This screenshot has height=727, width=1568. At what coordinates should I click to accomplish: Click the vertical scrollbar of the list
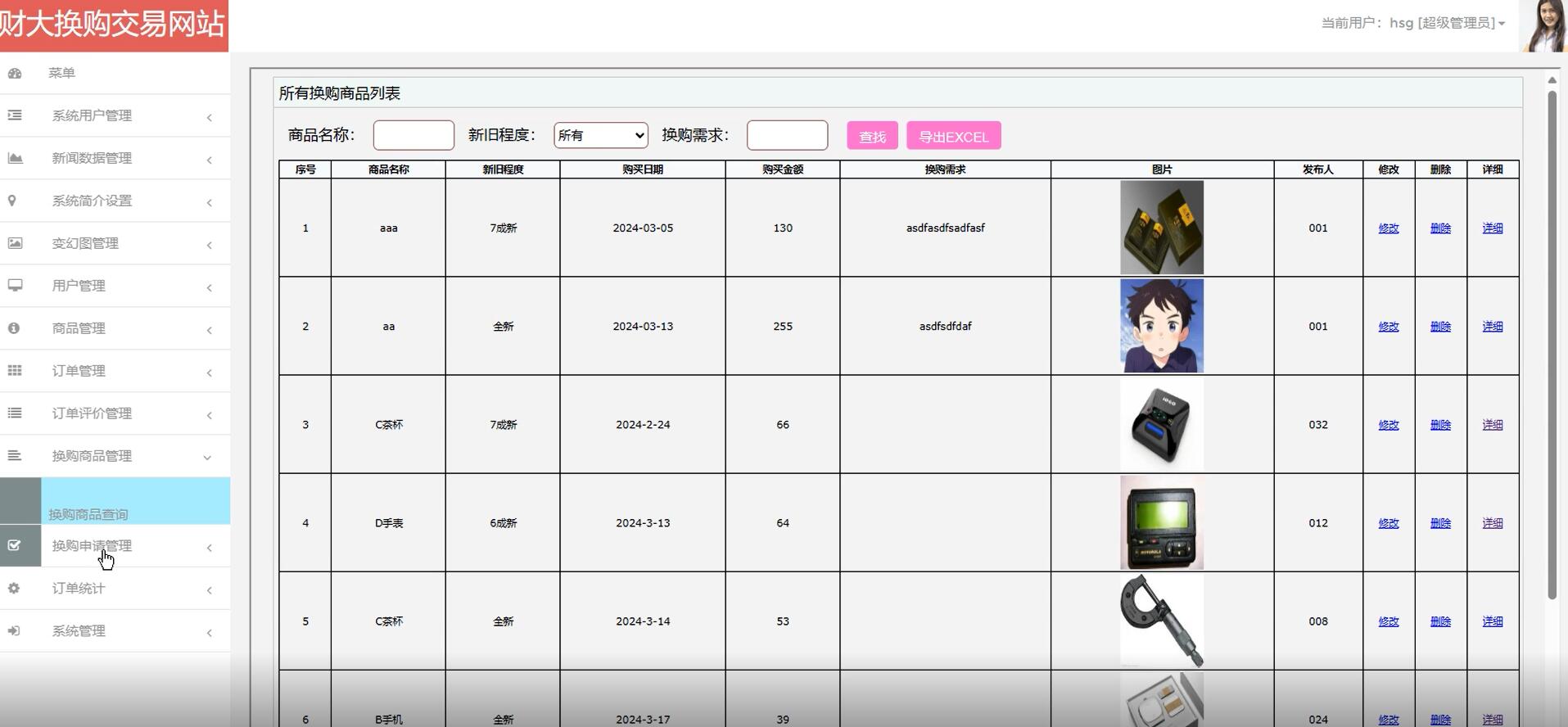coord(1552,344)
